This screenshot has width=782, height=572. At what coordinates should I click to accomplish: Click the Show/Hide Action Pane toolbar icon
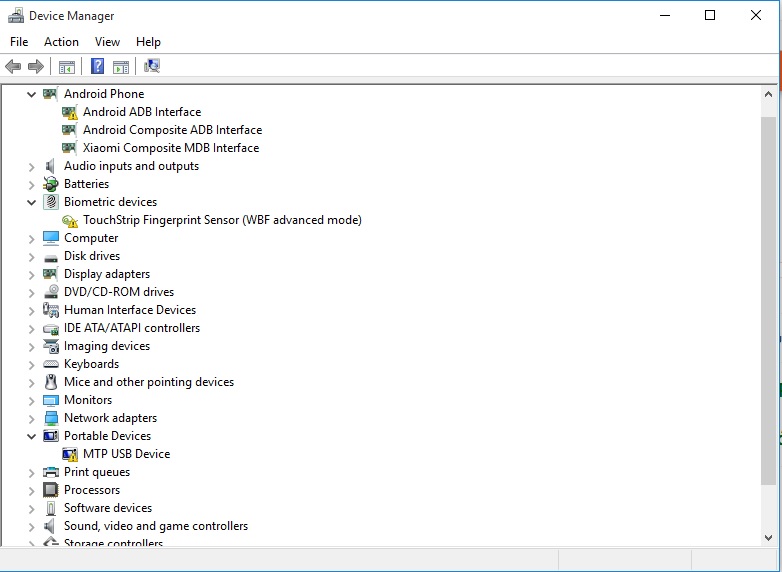pyautogui.click(x=121, y=67)
